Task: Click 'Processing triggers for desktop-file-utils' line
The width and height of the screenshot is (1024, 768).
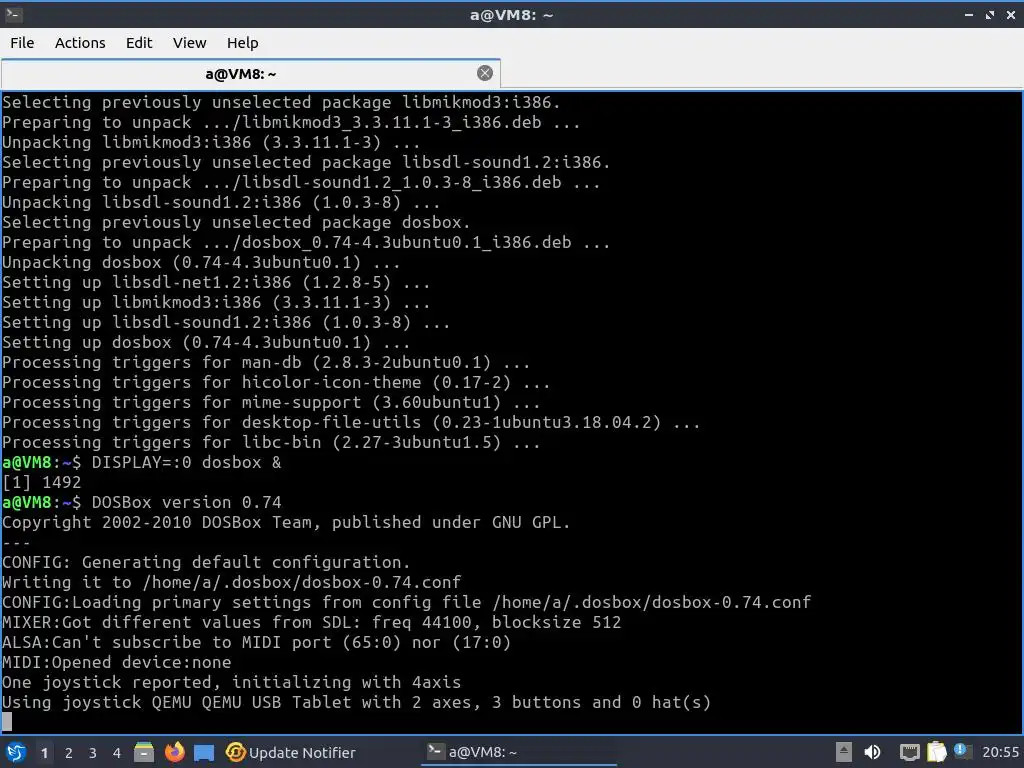Action: pyautogui.click(x=351, y=423)
